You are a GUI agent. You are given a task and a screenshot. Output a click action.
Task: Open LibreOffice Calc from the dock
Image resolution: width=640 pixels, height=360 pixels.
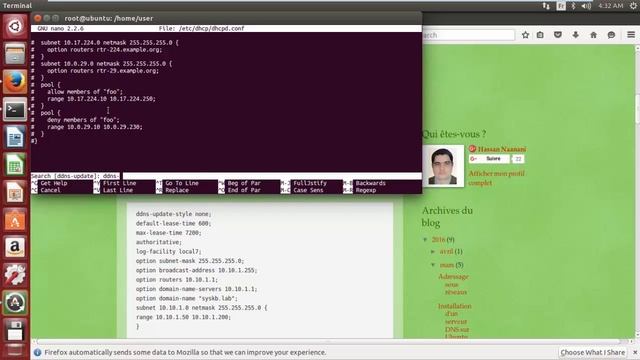point(15,165)
